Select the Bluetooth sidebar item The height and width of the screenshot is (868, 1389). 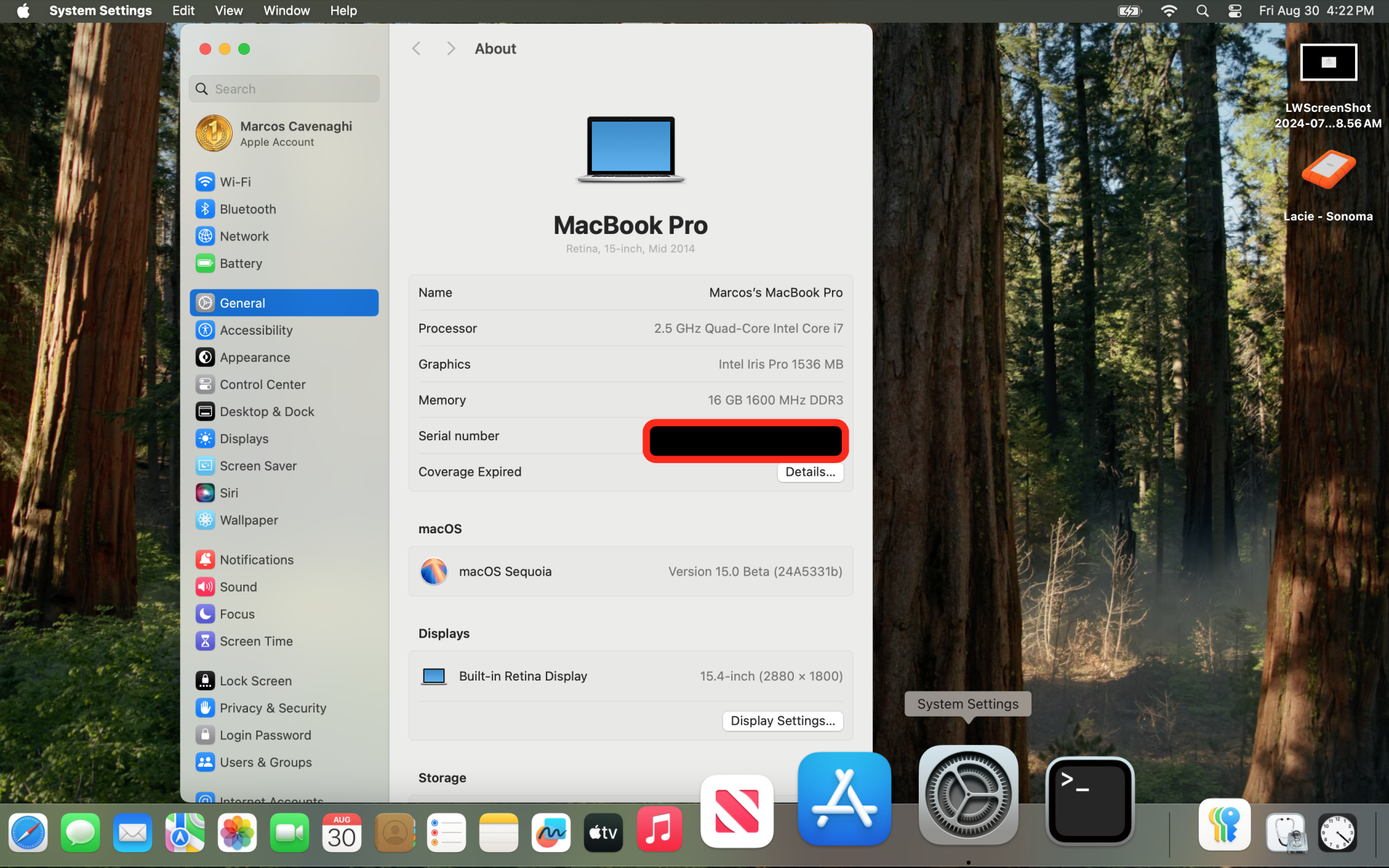click(247, 209)
